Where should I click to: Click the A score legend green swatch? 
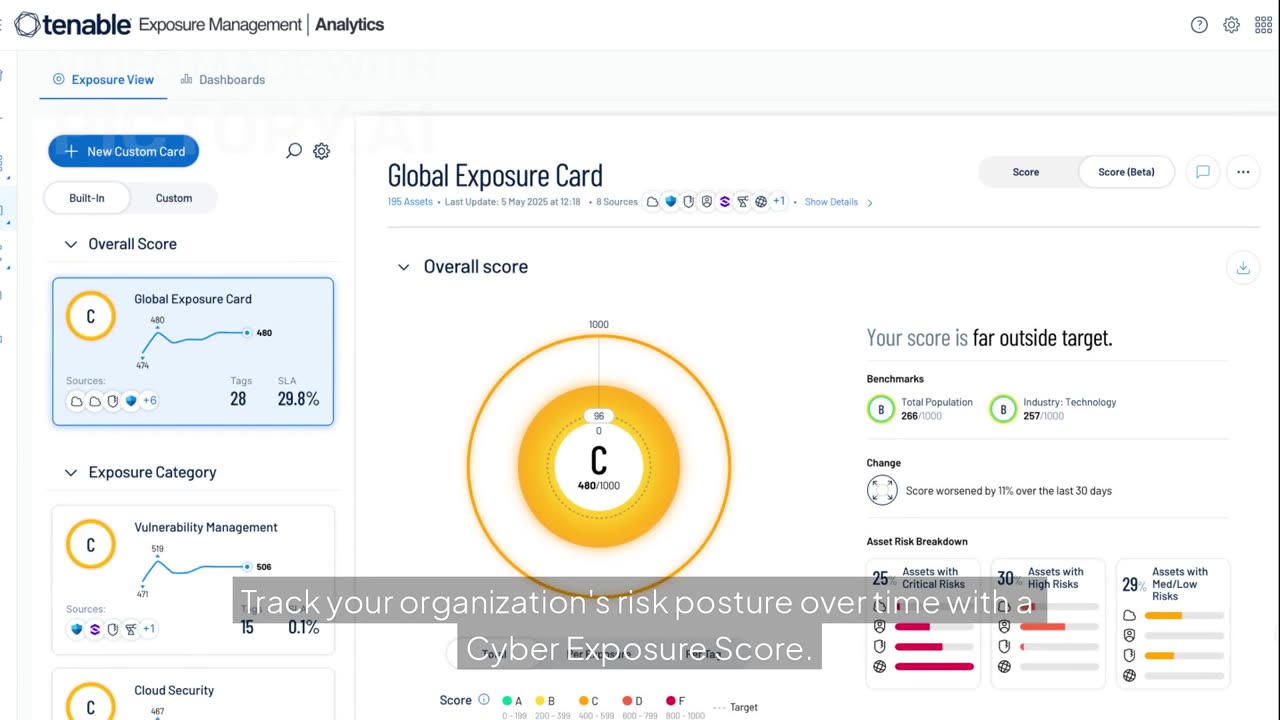tap(507, 701)
